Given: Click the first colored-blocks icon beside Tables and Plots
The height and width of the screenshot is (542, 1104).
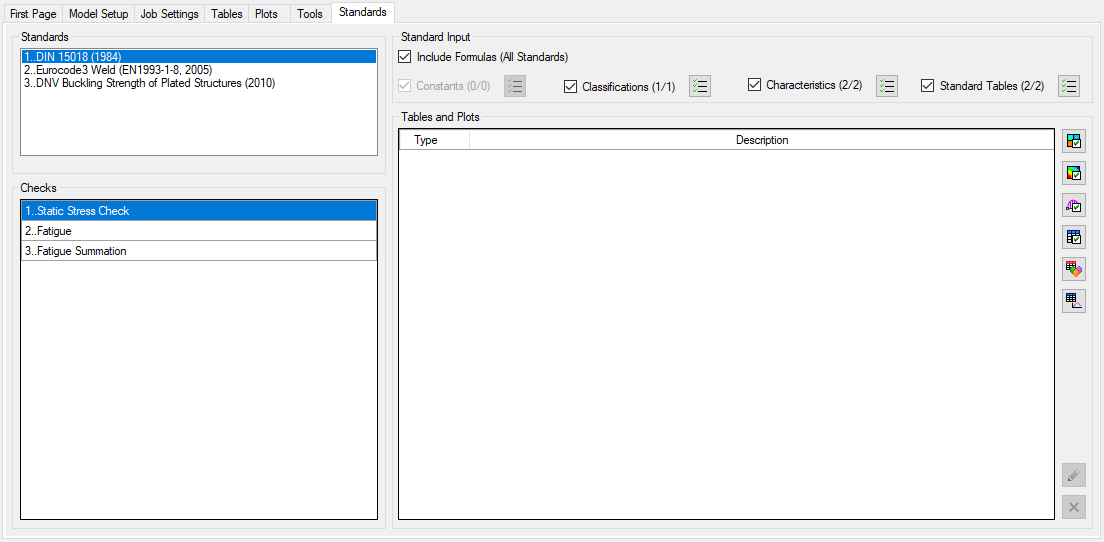Looking at the screenshot, I should coord(1073,141).
